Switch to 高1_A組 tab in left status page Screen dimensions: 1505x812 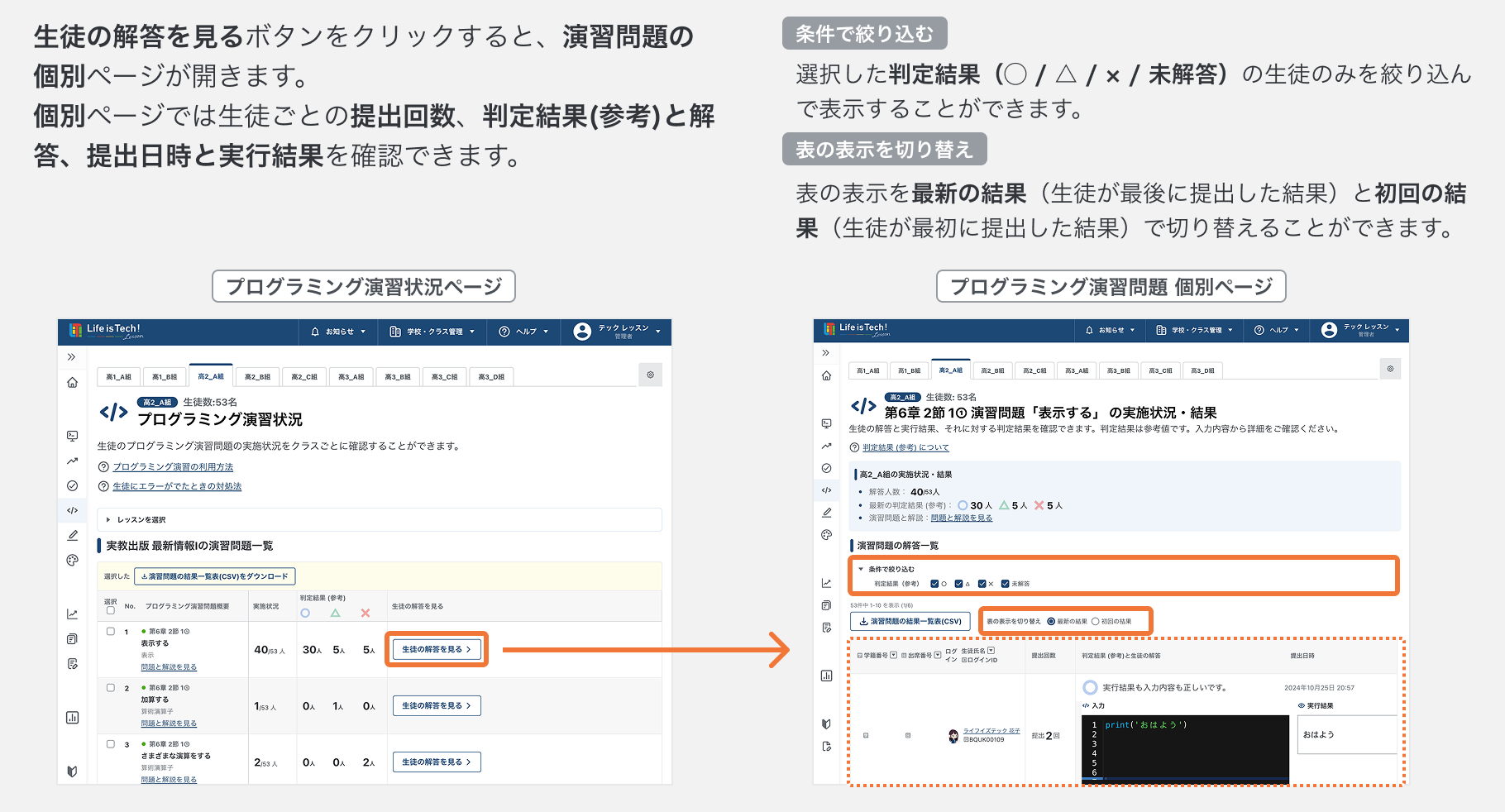coord(118,376)
